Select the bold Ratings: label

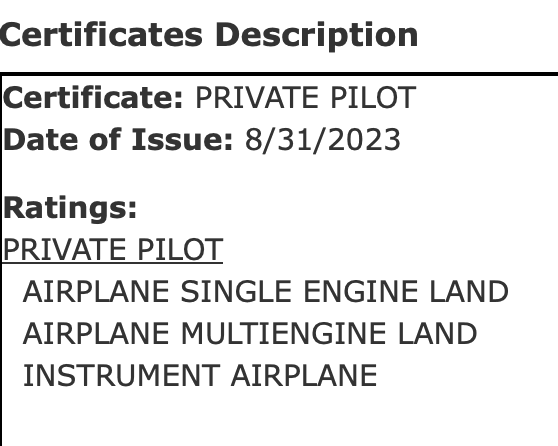tap(70, 208)
